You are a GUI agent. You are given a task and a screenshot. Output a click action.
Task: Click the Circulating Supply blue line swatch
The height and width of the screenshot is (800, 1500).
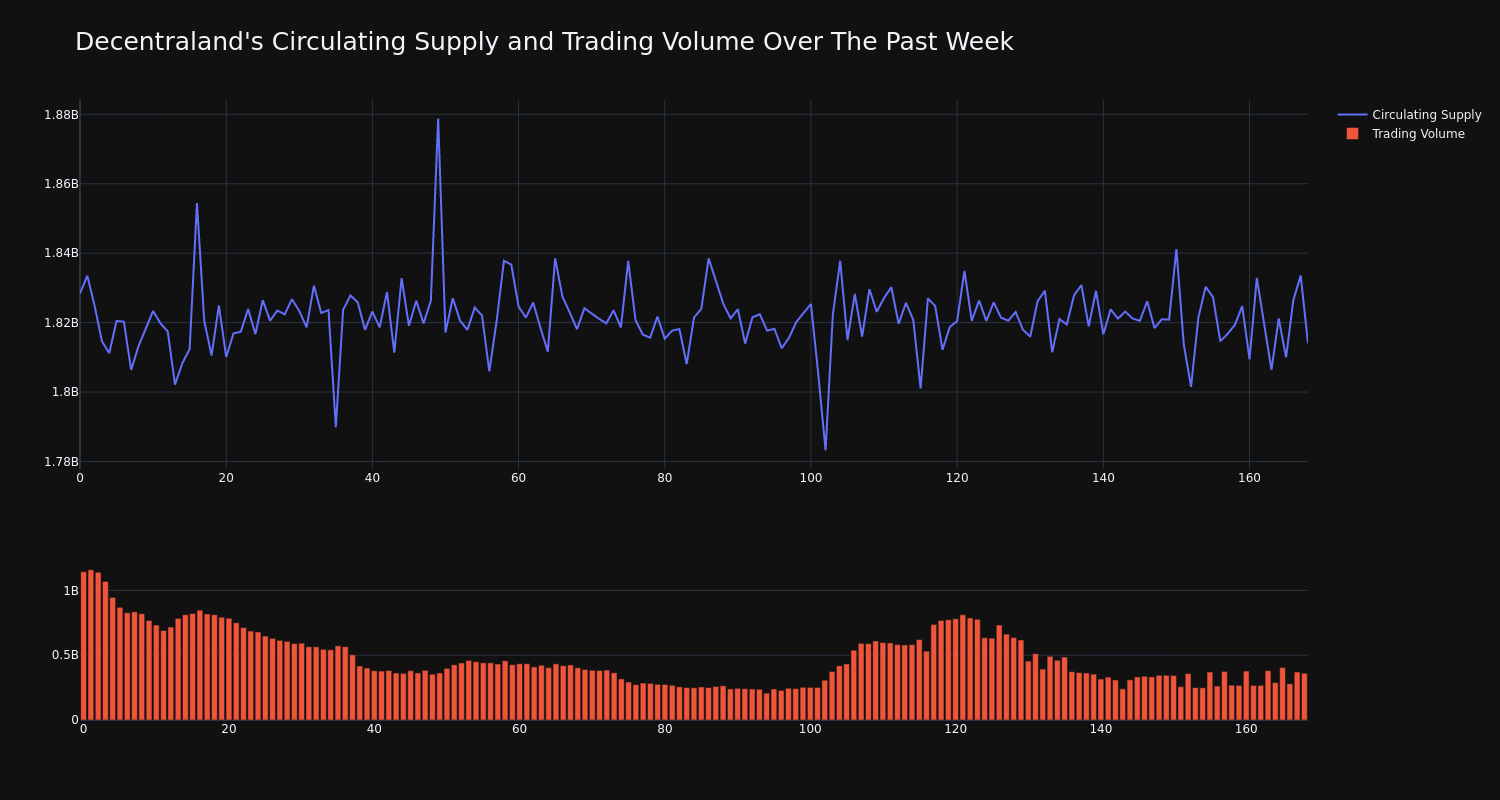[1352, 115]
